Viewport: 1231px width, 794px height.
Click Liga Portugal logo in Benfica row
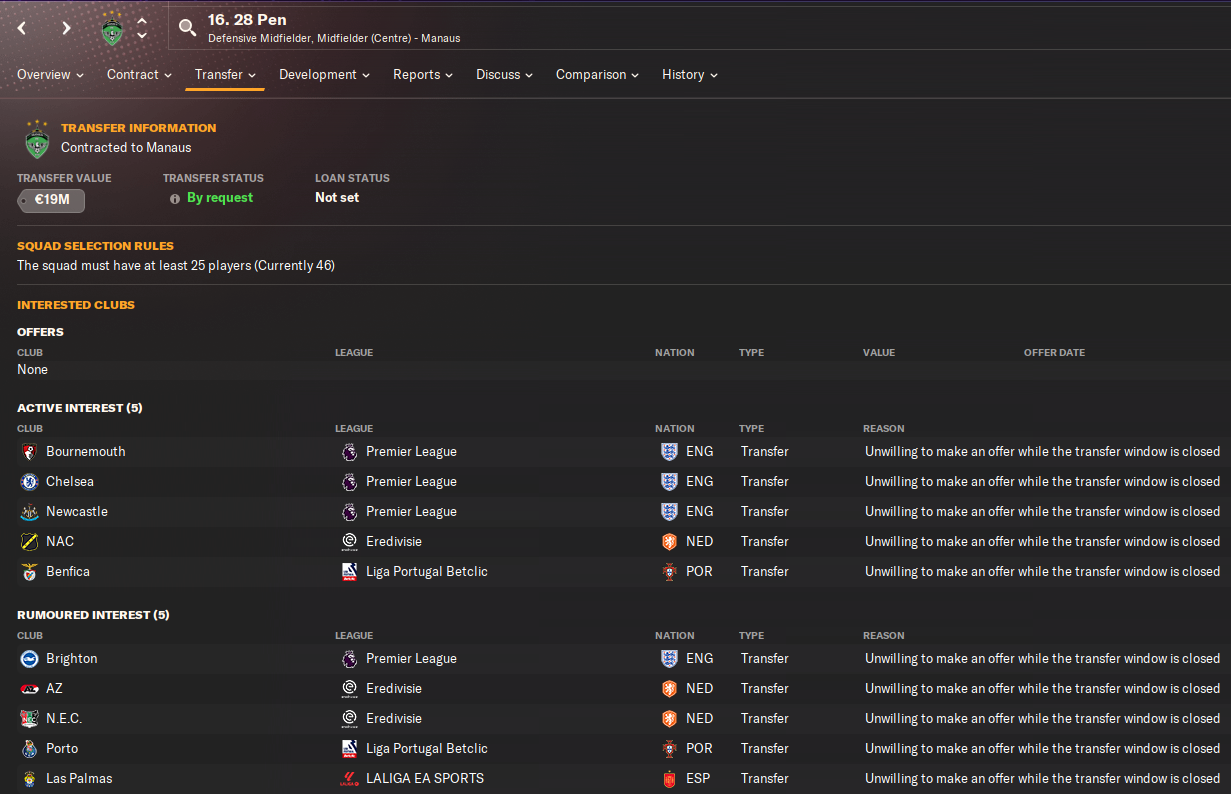349,572
